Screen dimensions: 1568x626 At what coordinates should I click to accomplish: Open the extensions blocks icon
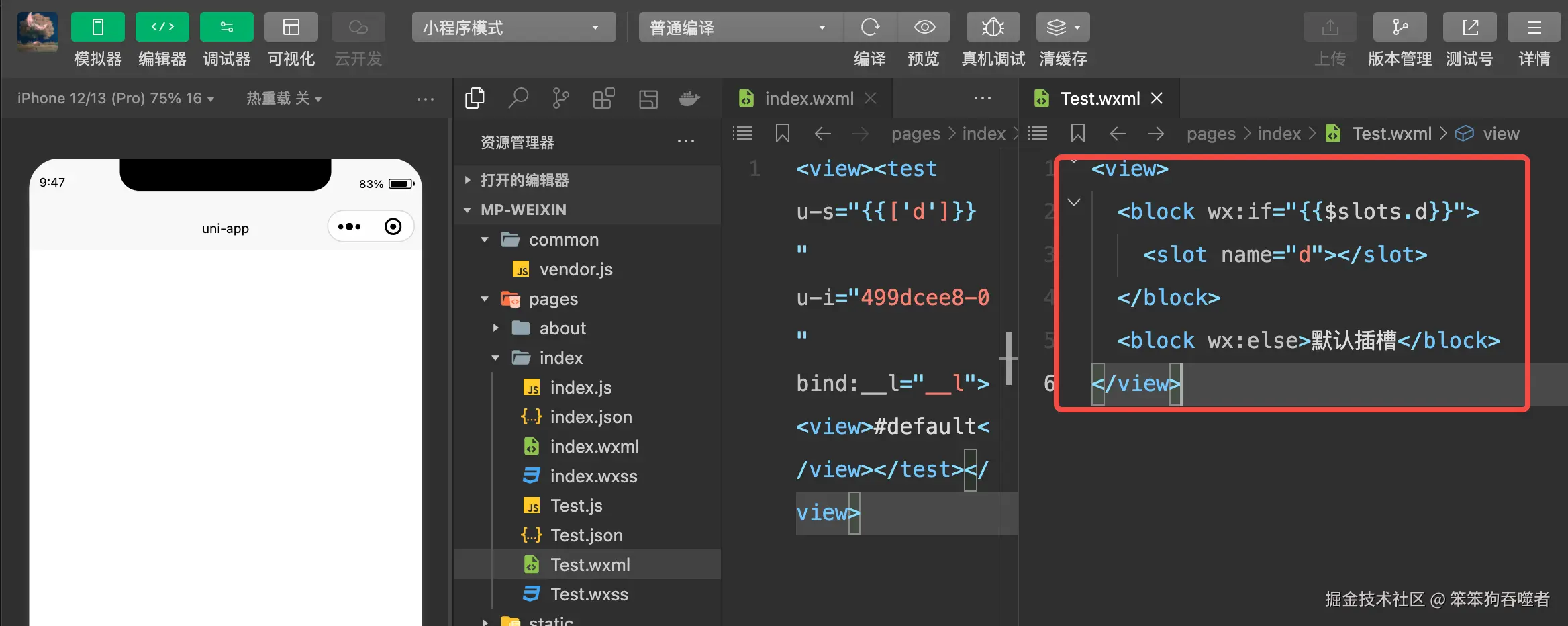click(x=603, y=99)
